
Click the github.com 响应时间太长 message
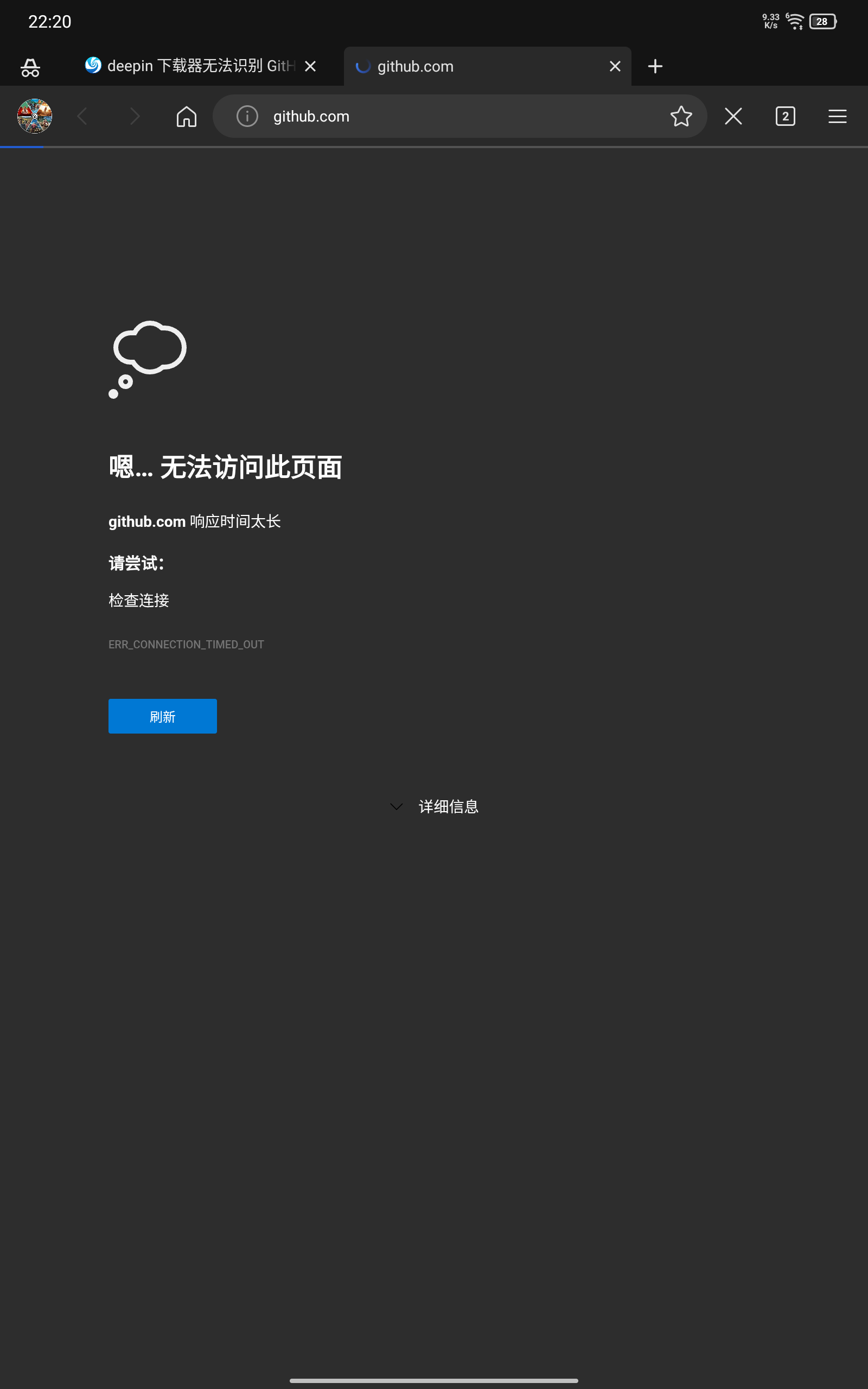pyautogui.click(x=195, y=521)
